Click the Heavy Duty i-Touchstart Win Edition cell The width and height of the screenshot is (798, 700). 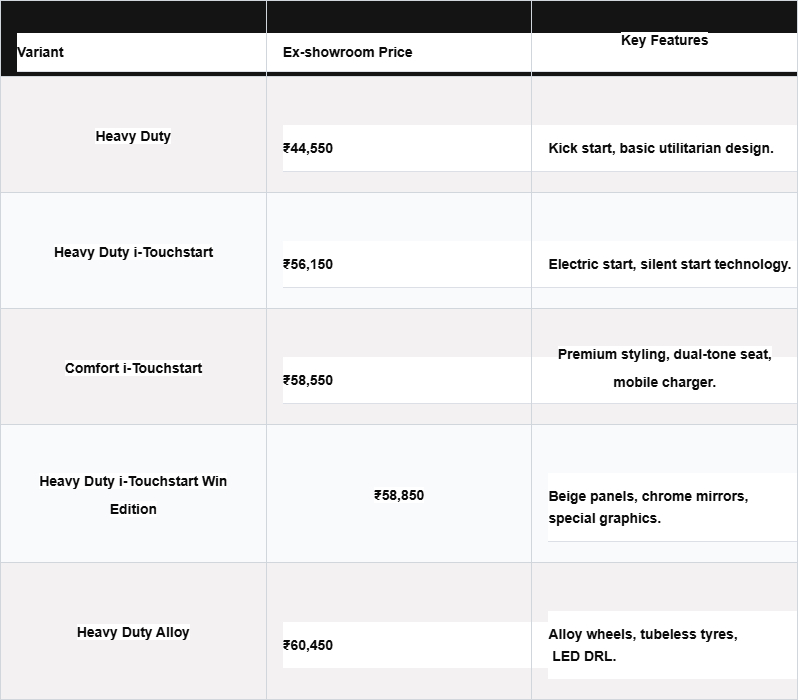click(x=133, y=494)
